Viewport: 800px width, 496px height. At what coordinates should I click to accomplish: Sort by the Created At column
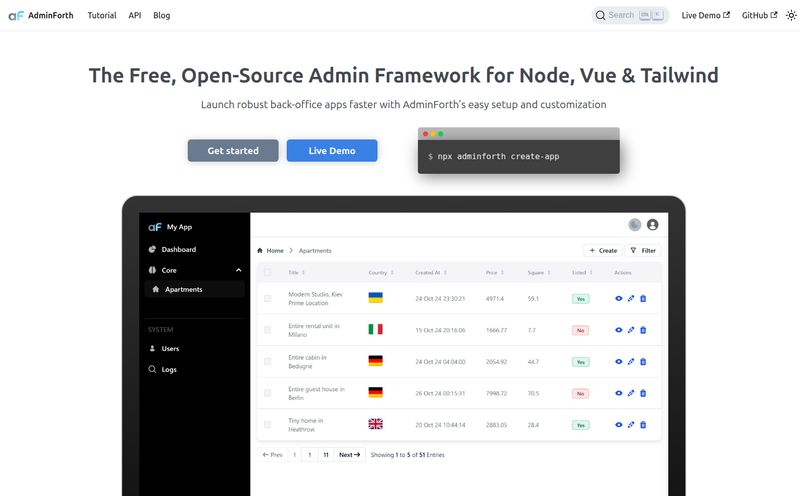(431, 272)
